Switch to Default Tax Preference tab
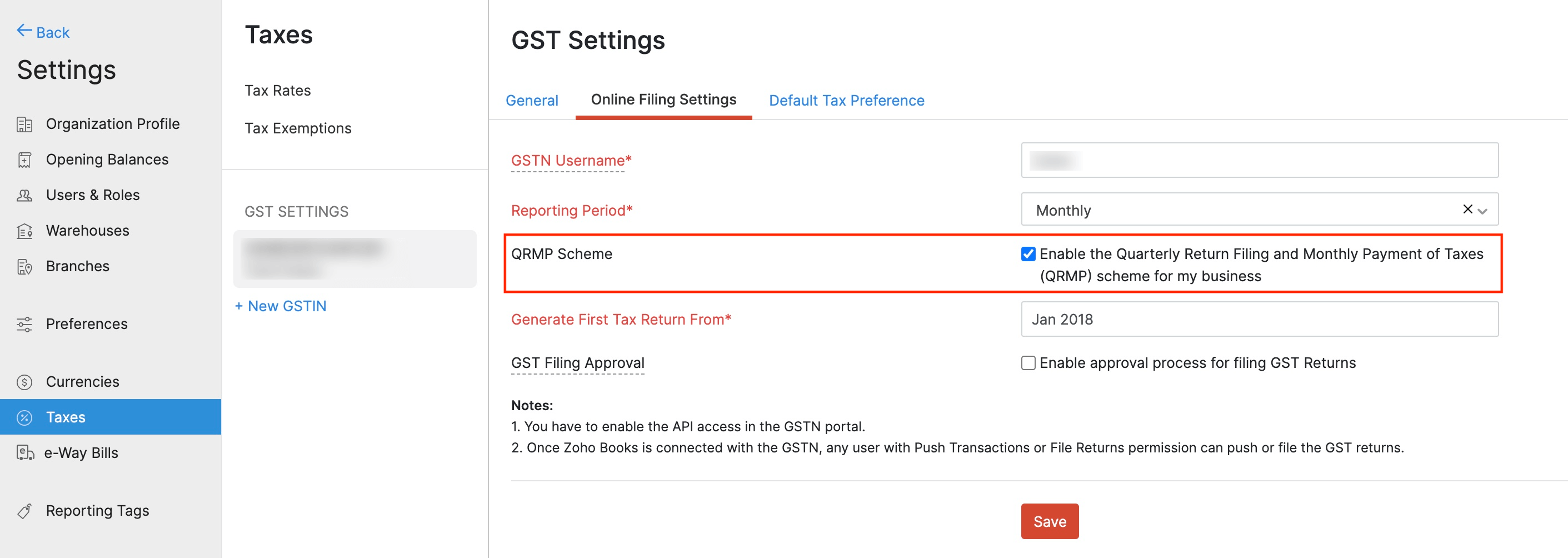Viewport: 1568px width, 558px height. pyautogui.click(x=846, y=101)
